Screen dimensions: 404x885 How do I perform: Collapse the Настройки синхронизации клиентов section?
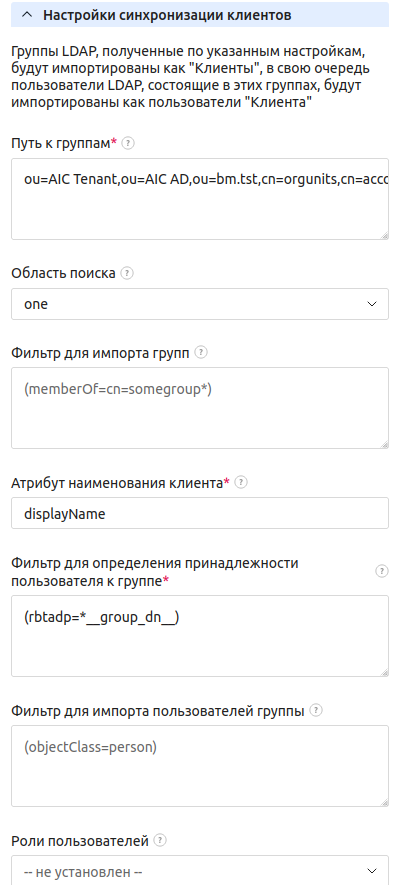click(x=27, y=15)
